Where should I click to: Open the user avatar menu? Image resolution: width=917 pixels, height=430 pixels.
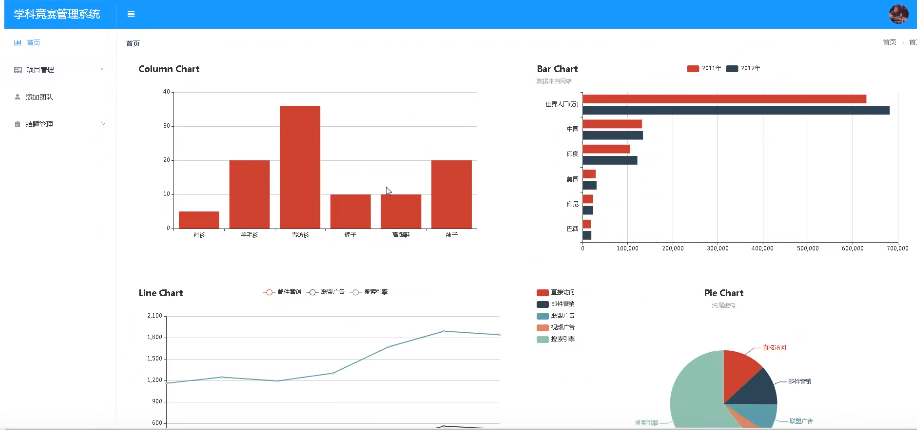(x=898, y=14)
